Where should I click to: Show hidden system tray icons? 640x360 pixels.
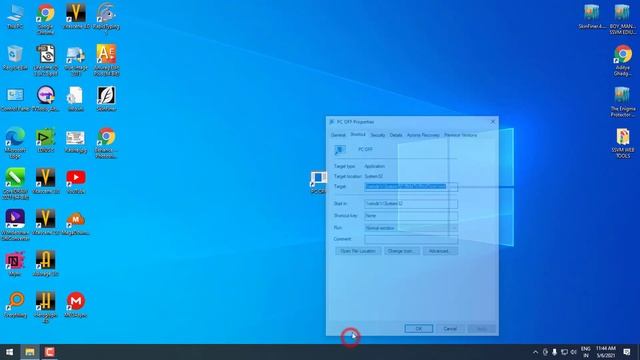point(536,352)
